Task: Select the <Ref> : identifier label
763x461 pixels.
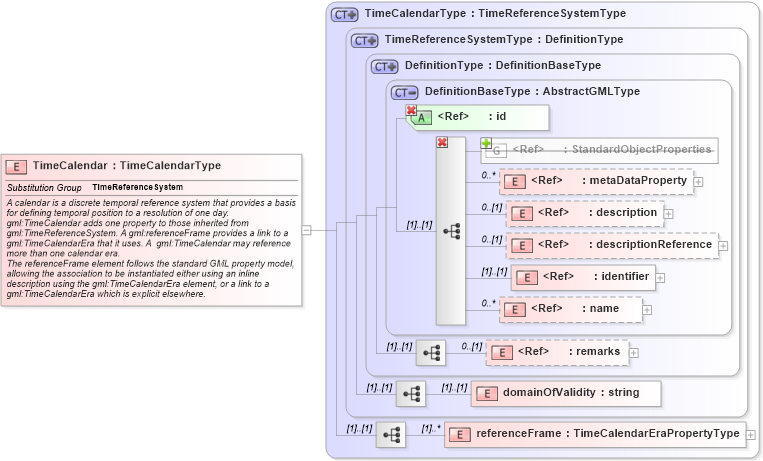Action: point(596,277)
